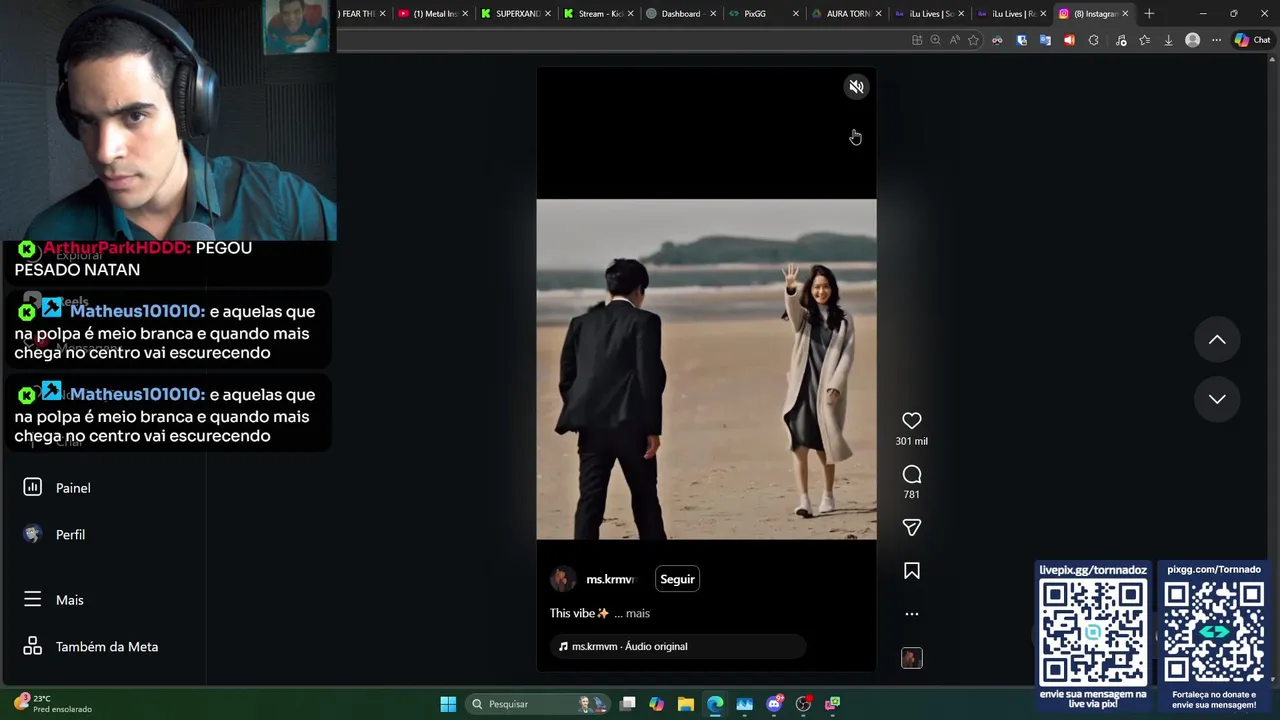Like the reel with the heart icon

click(911, 421)
